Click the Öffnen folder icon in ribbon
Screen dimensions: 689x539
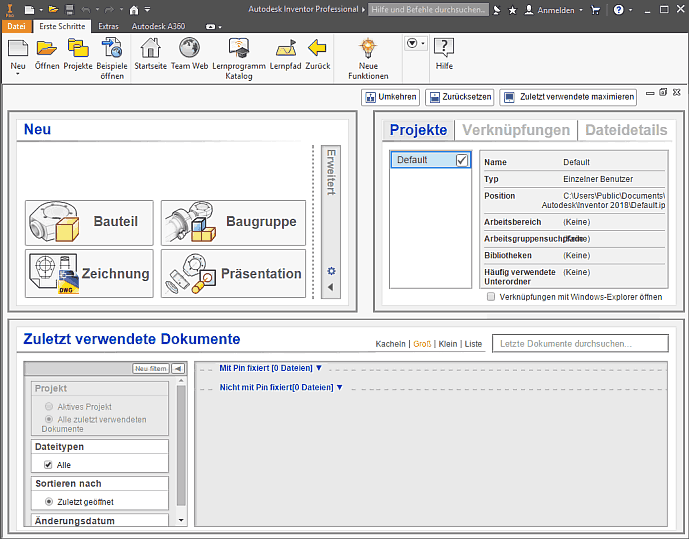(x=47, y=48)
